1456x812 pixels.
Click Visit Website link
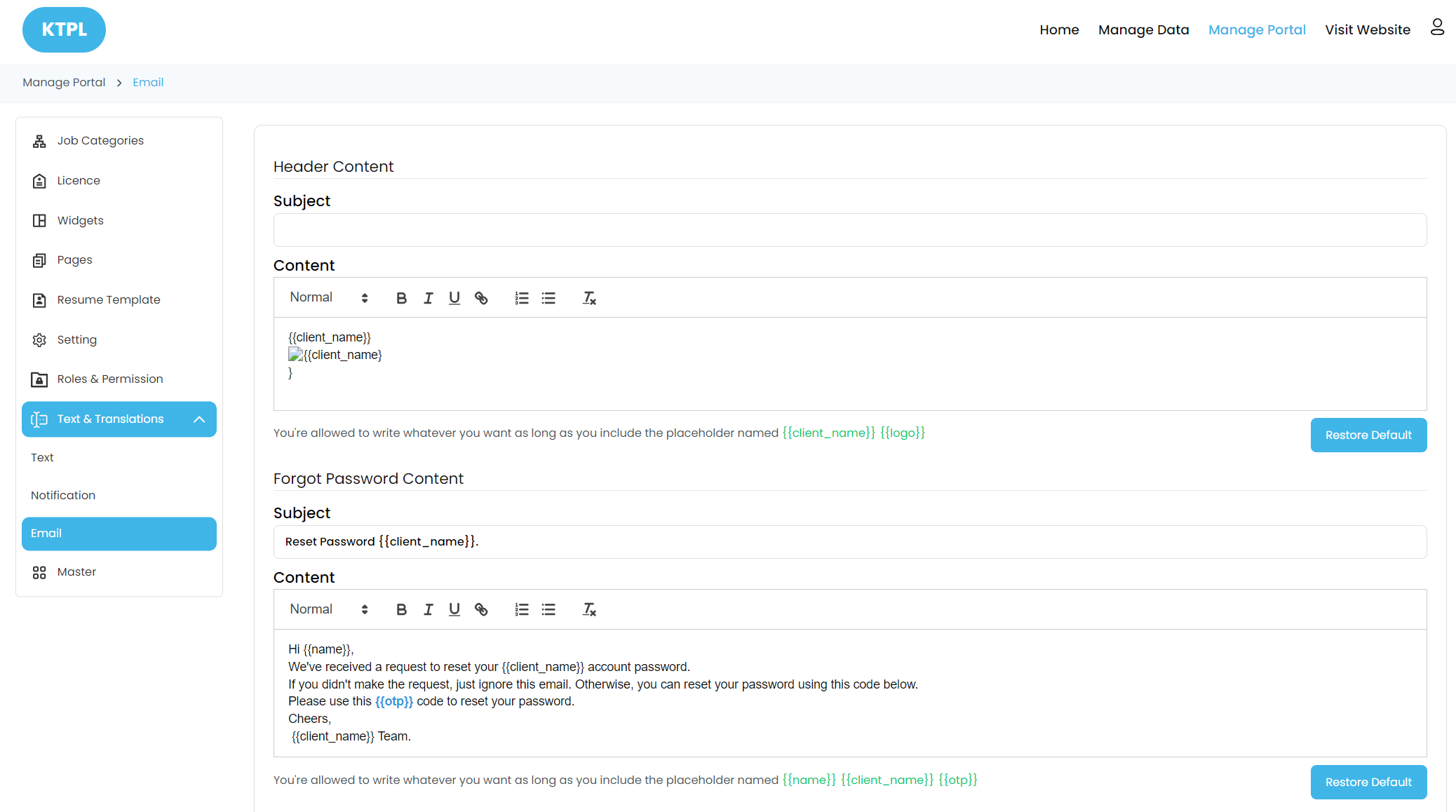coord(1367,29)
